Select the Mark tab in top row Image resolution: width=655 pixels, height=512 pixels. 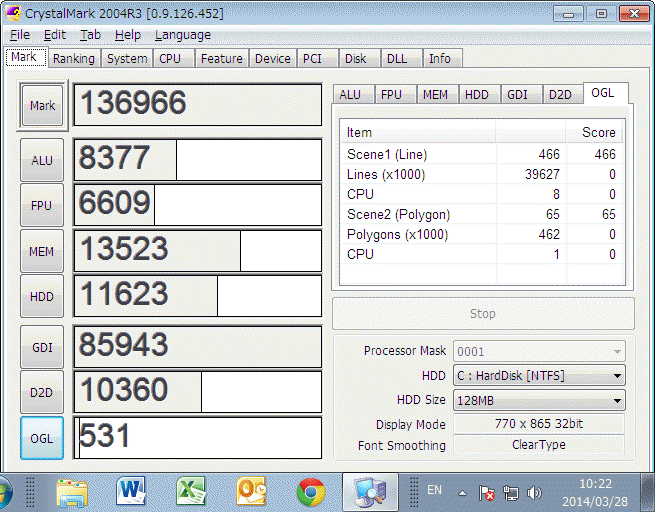(x=24, y=57)
